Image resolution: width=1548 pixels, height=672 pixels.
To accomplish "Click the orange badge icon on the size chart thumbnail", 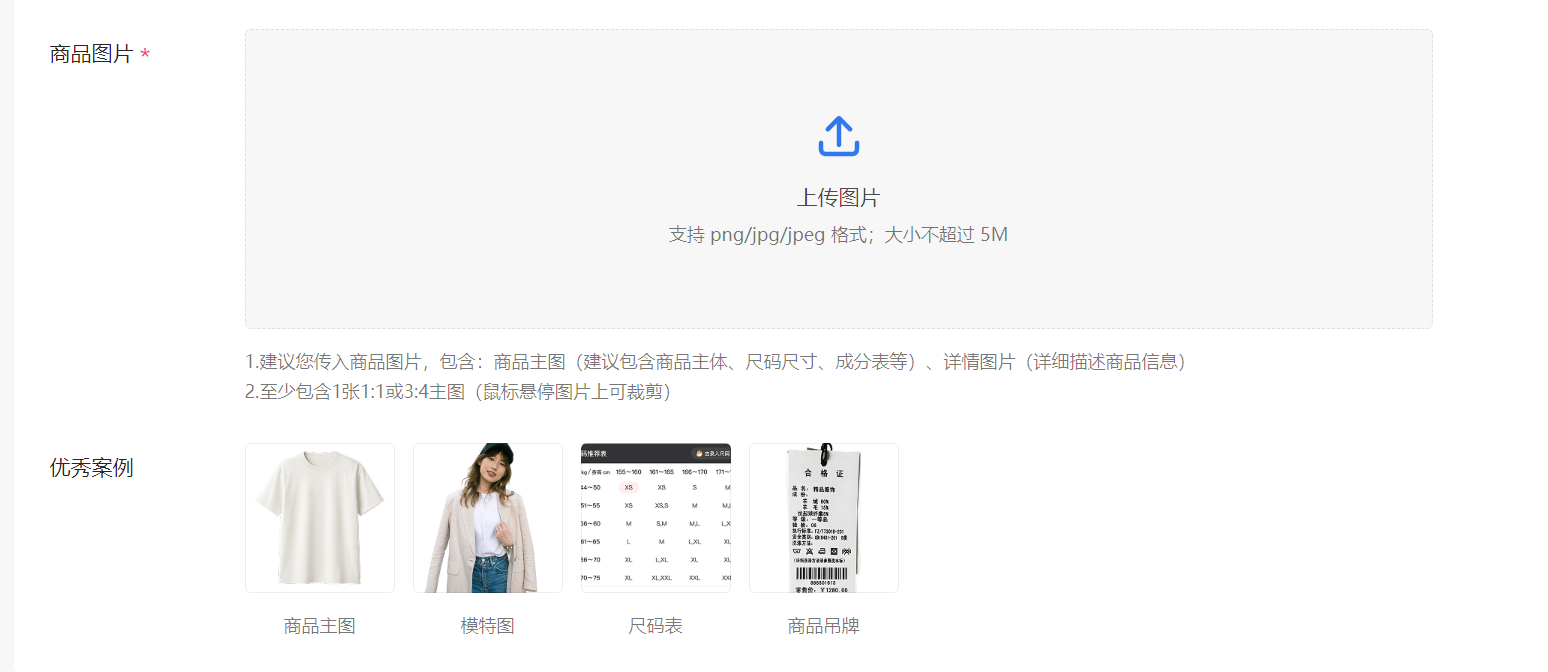I will 700,453.
